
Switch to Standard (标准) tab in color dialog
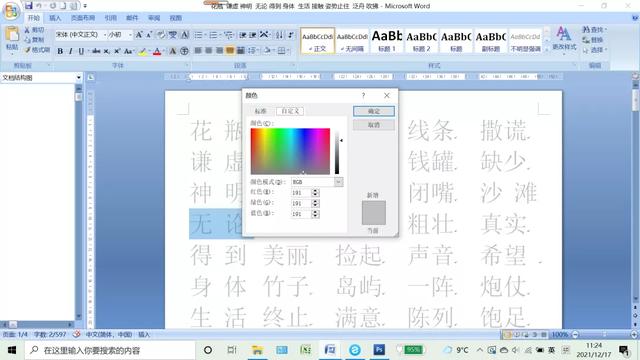(x=261, y=111)
